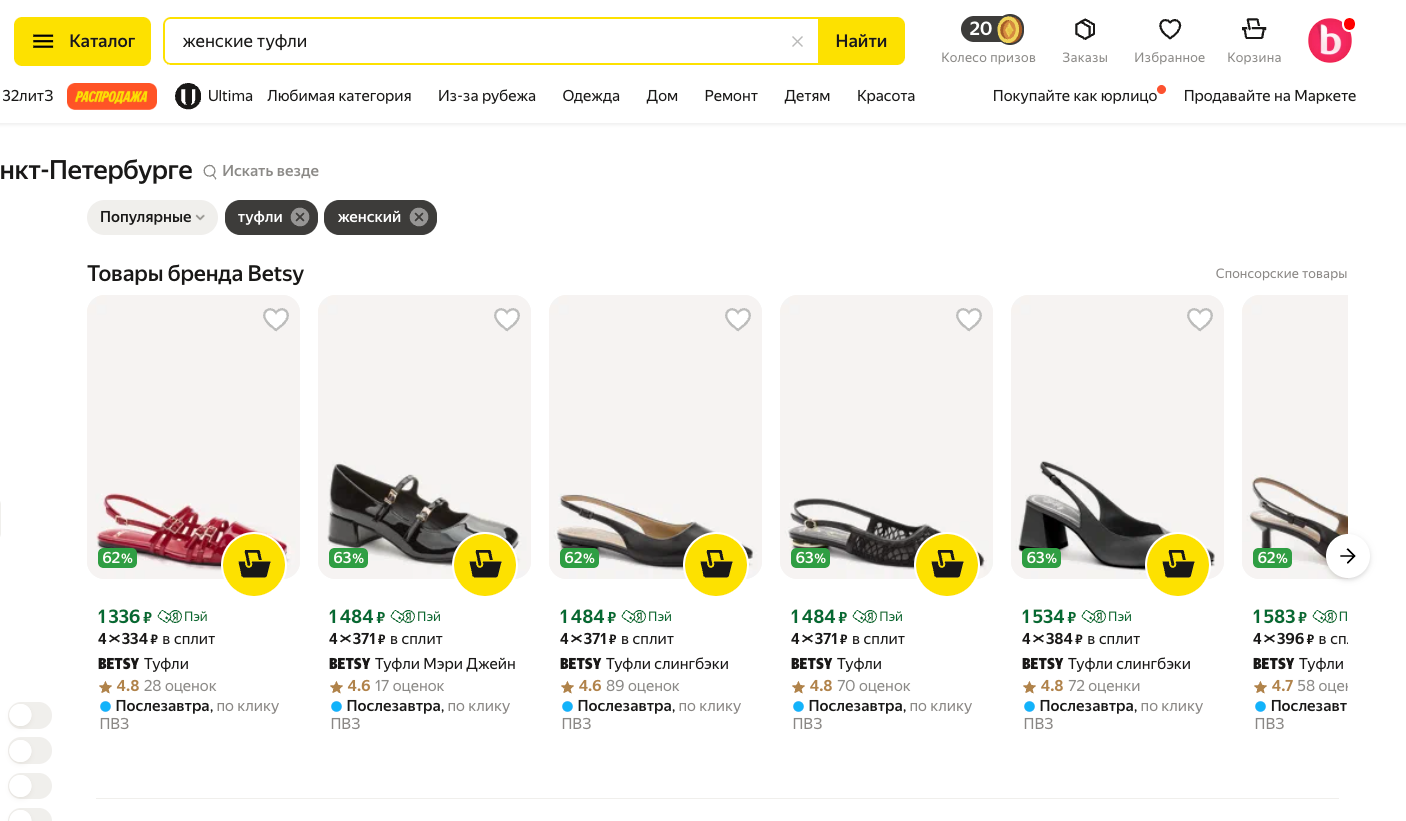
Task: Toggle the second filter switch on left
Action: click(30, 751)
